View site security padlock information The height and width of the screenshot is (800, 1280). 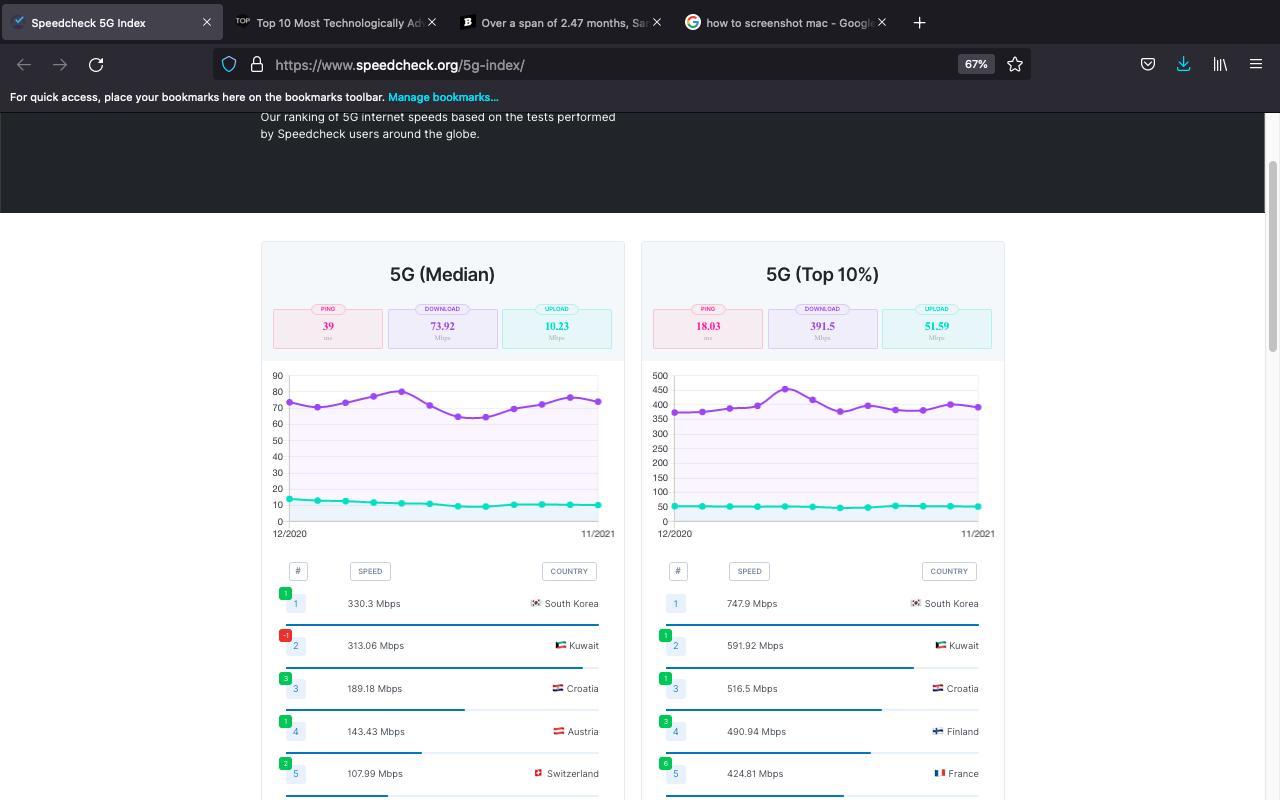(x=257, y=65)
